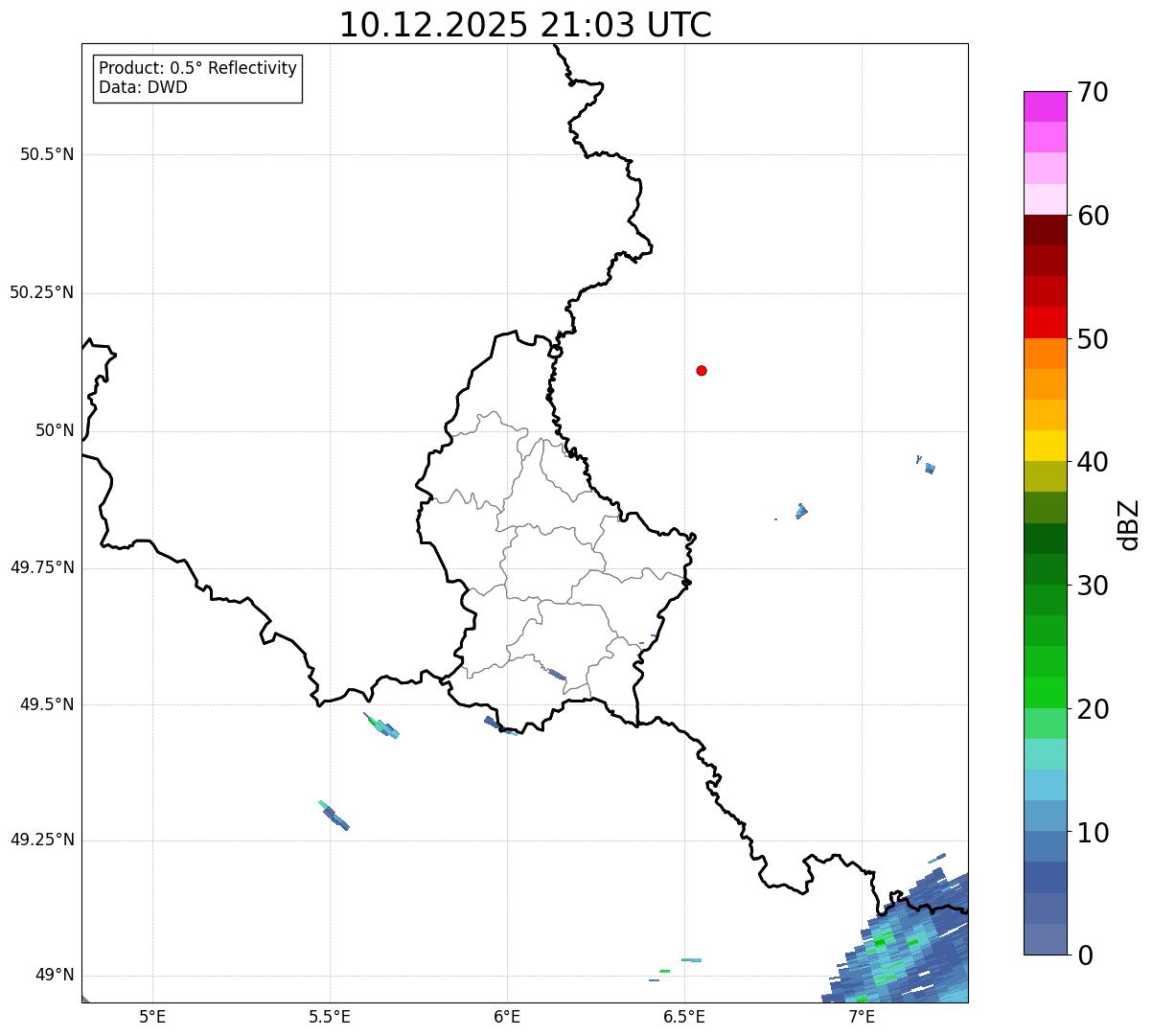Image resolution: width=1152 pixels, height=1036 pixels.
Task: Click the 50°N latitude label
Action: pyautogui.click(x=55, y=430)
